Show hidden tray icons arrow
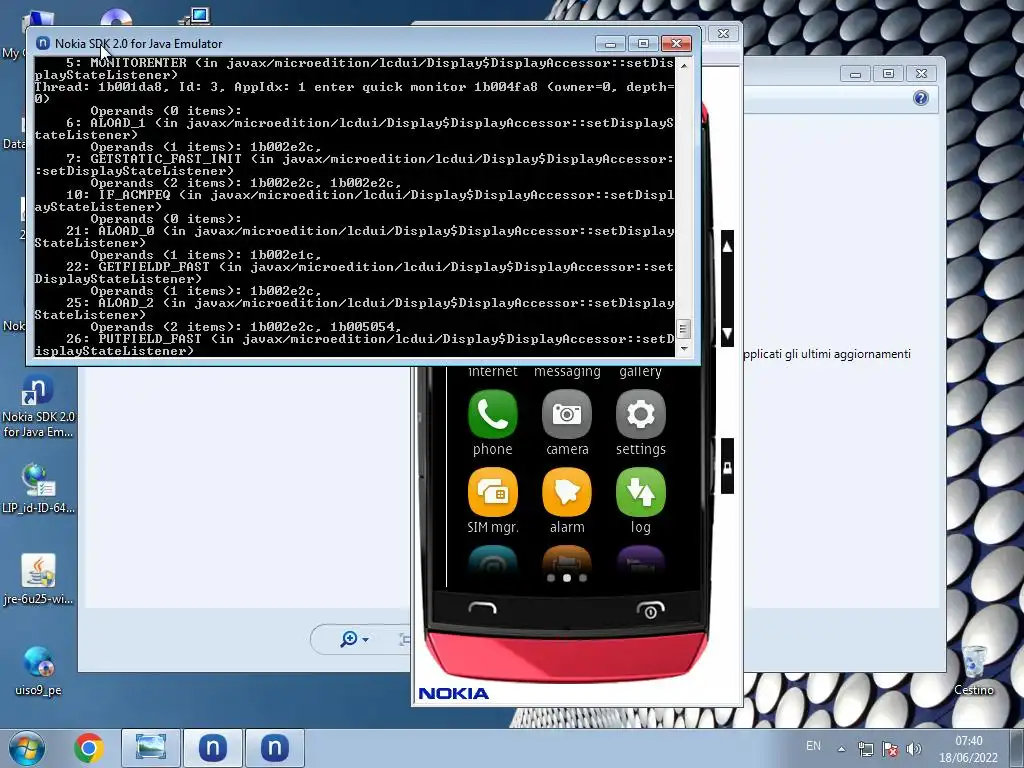Screen dimensions: 1024x768 (842, 749)
